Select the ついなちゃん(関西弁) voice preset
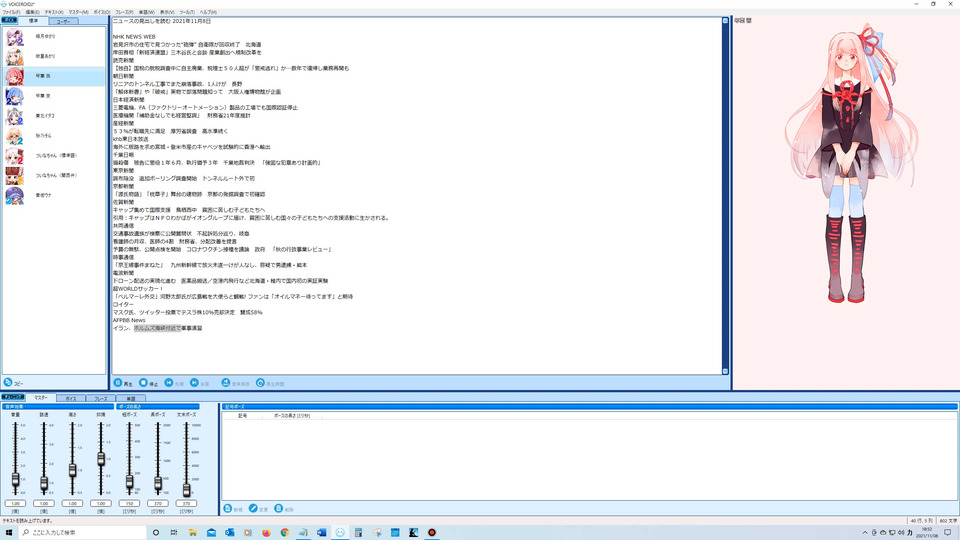The height and width of the screenshot is (540, 960). coord(54,175)
